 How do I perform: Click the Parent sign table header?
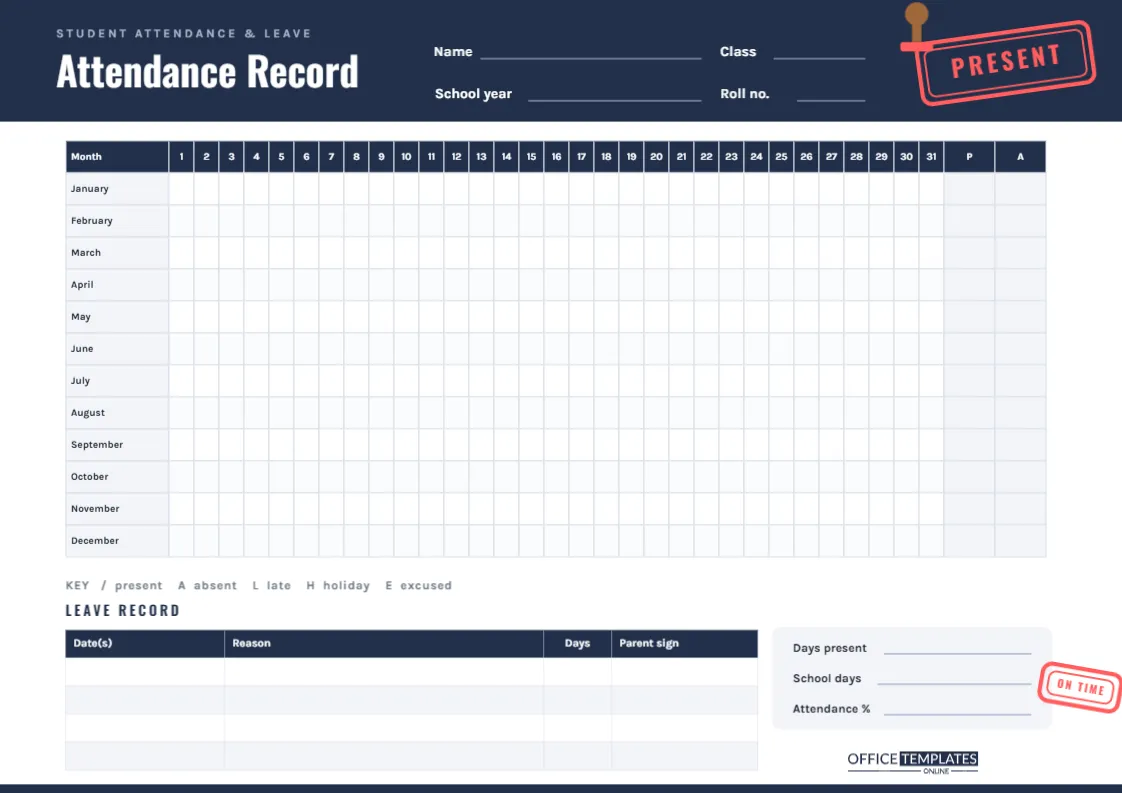(x=685, y=643)
